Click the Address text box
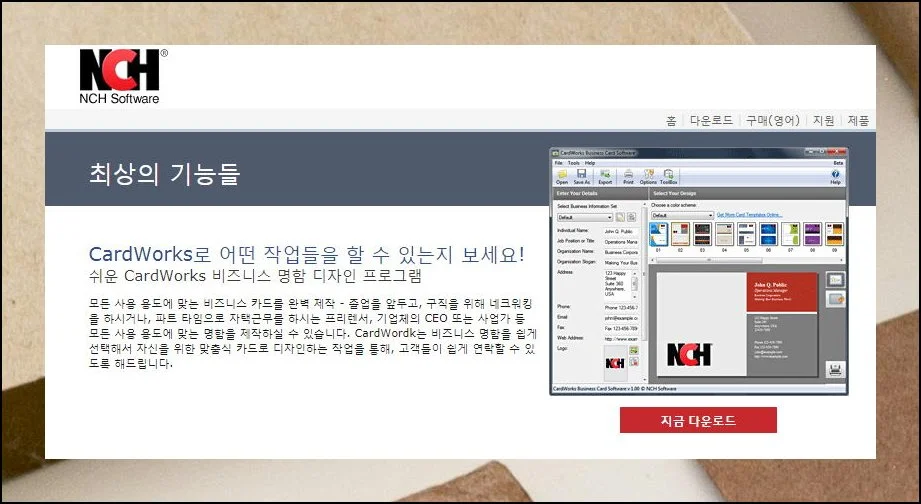Viewport: 921px width, 504px height. pos(620,284)
